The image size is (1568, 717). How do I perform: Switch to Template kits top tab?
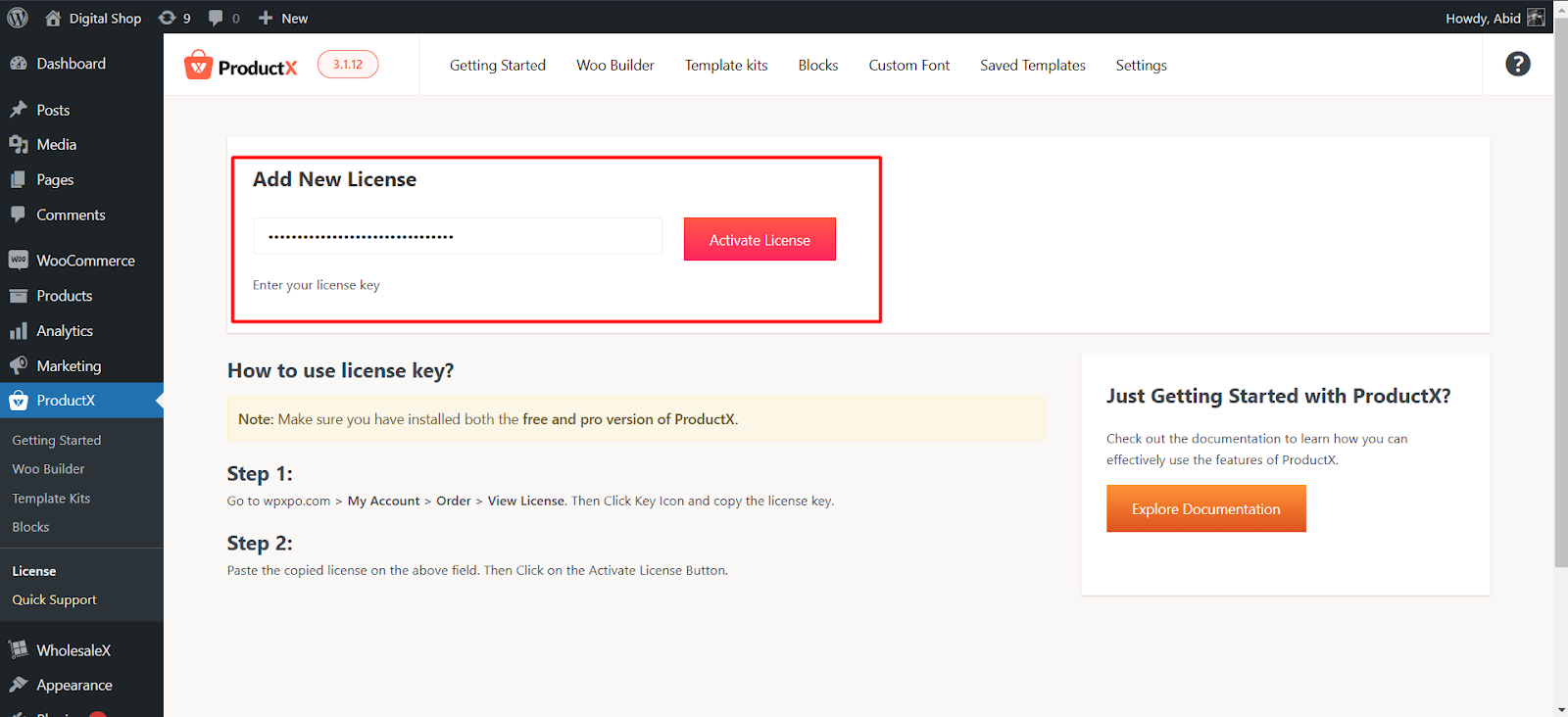point(726,66)
